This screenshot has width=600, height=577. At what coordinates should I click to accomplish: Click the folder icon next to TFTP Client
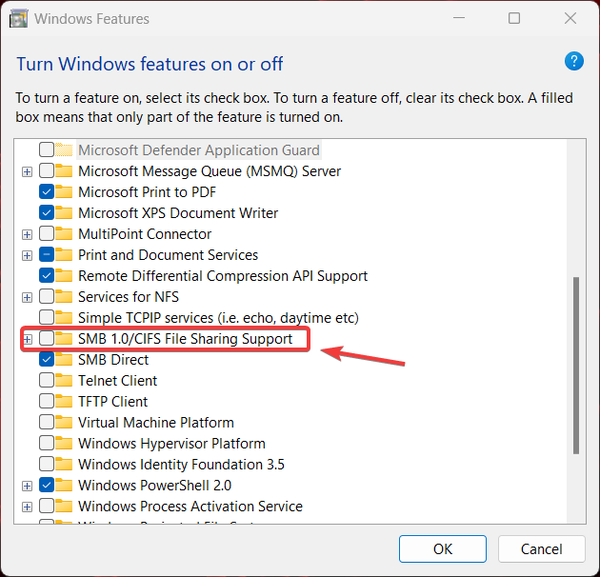point(65,402)
